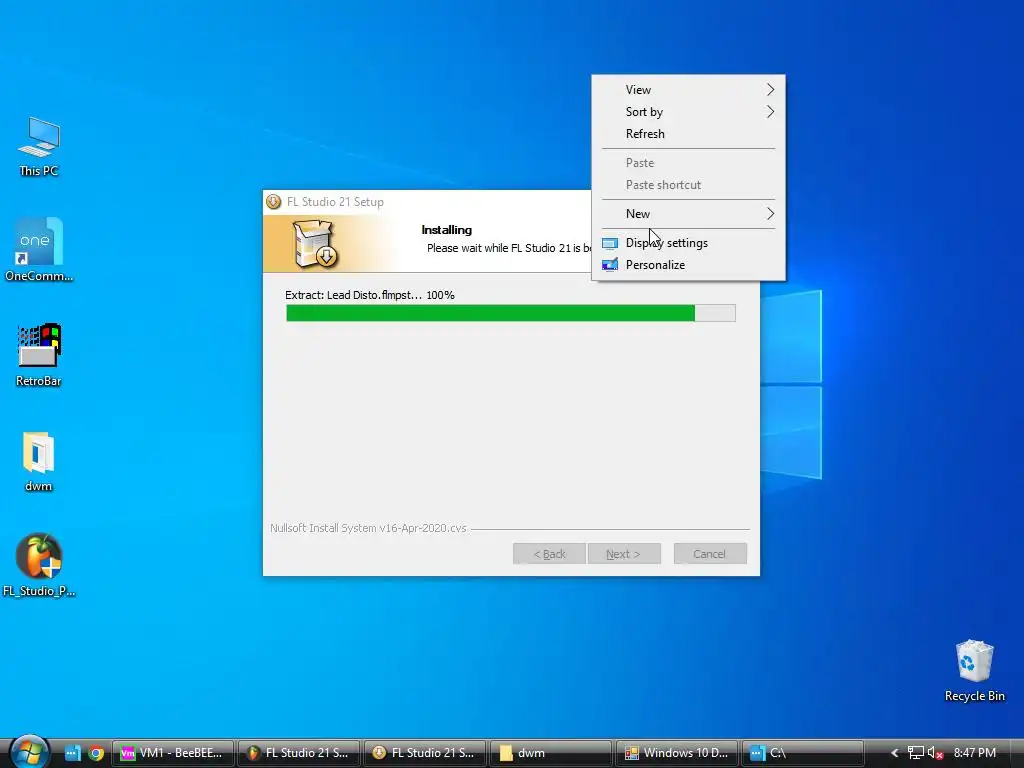
Task: Choose Sort by in the context menu
Action: [688, 112]
